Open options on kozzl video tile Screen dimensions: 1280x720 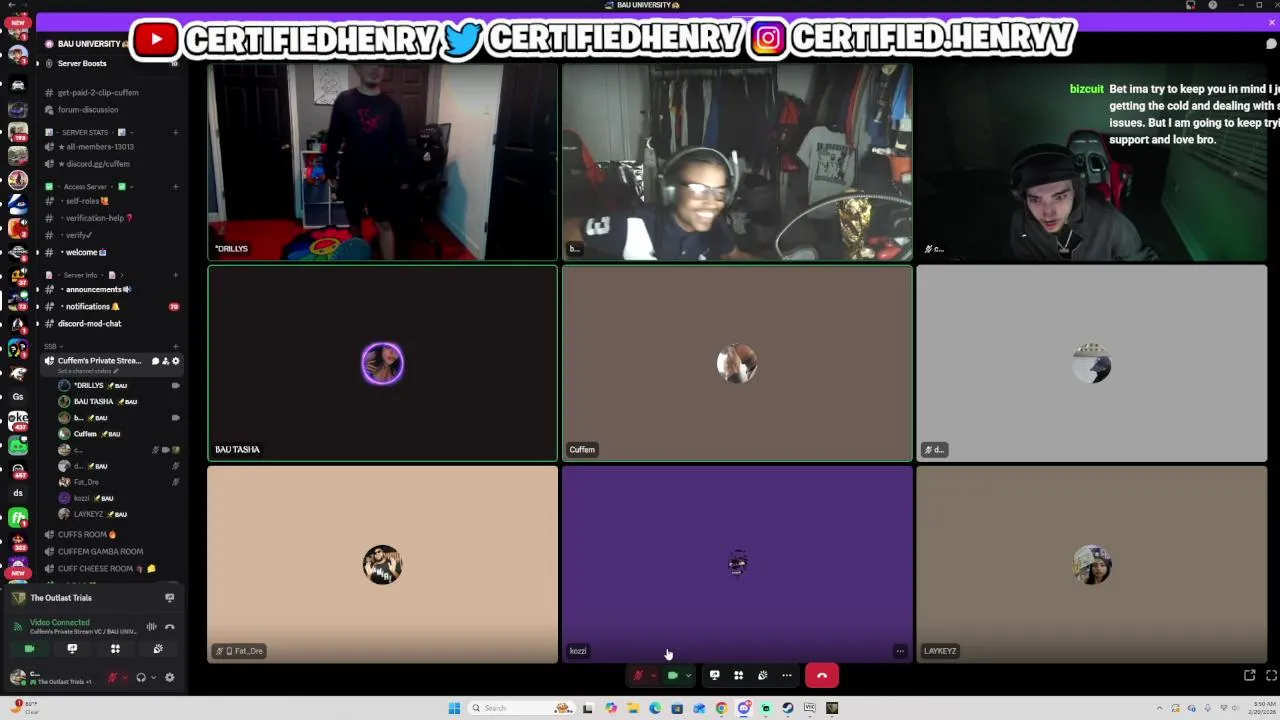[900, 651]
